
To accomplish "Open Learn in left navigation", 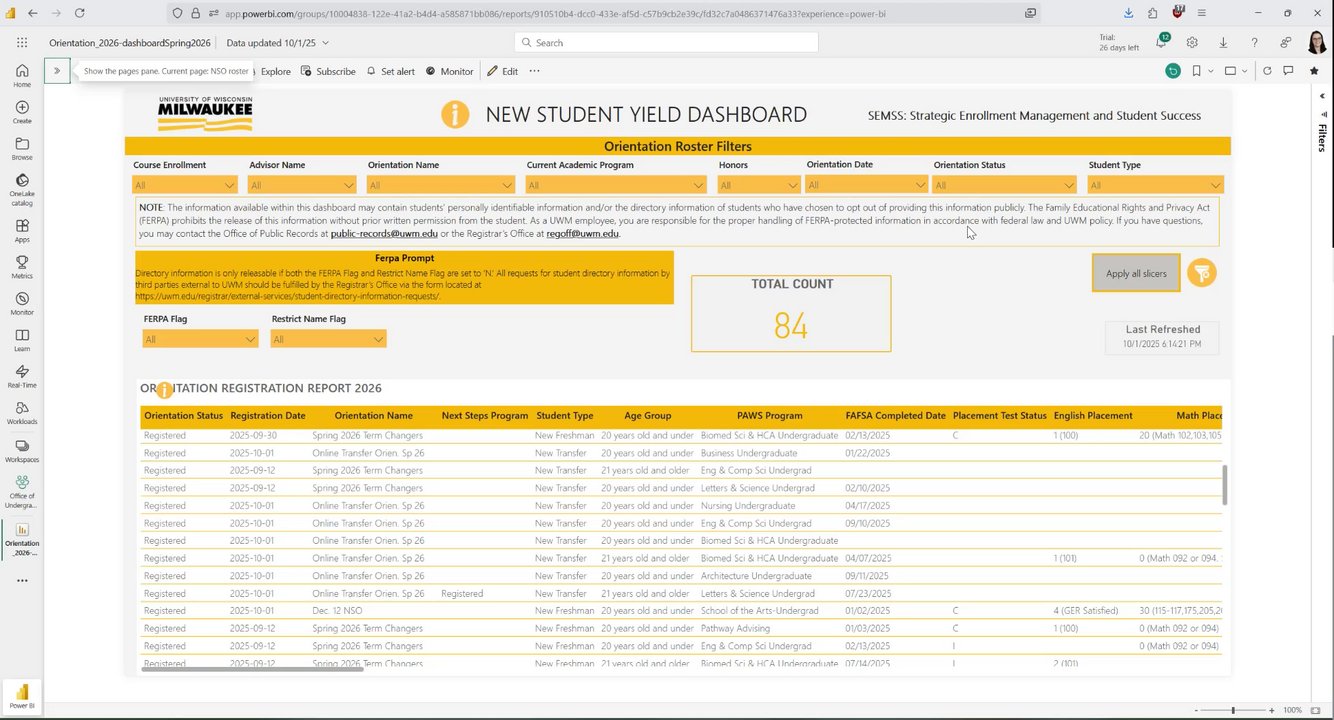I will pyautogui.click(x=22, y=341).
